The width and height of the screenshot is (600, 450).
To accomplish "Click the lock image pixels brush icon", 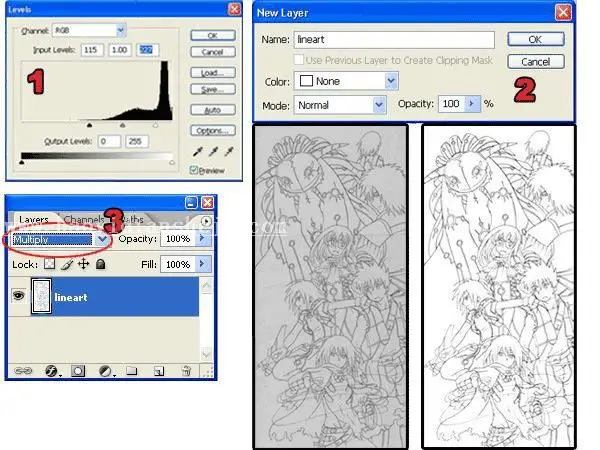I will [67, 264].
